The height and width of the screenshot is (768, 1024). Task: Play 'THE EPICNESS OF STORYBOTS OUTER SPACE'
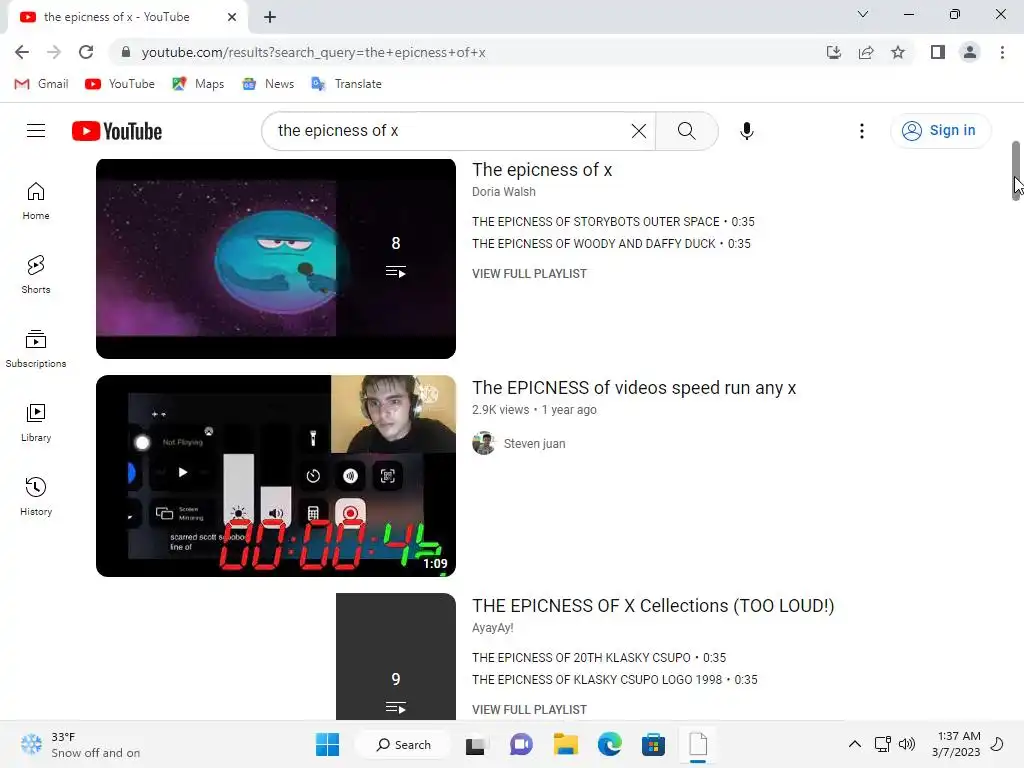(613, 222)
